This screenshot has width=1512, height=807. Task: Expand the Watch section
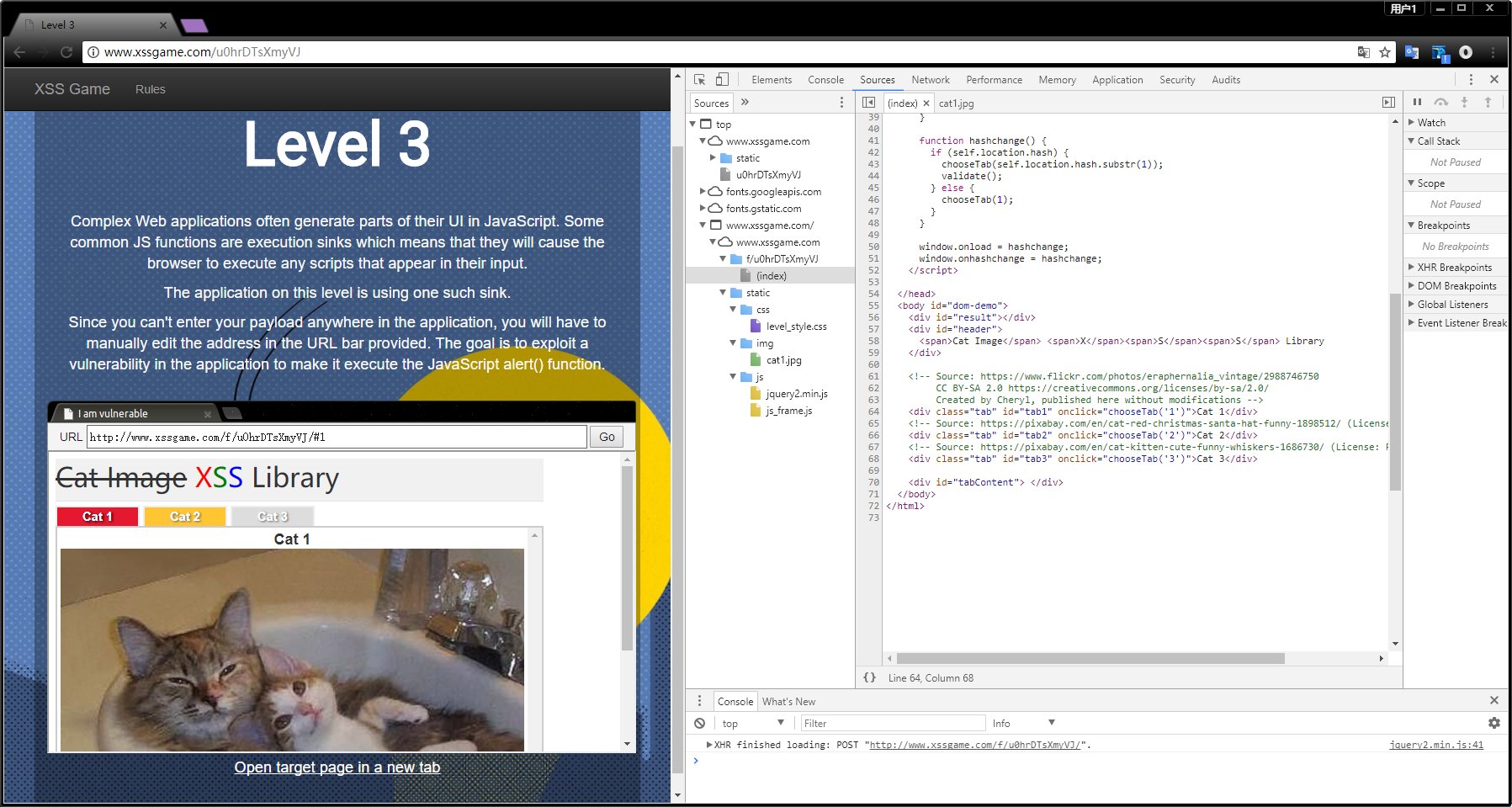pos(1430,123)
